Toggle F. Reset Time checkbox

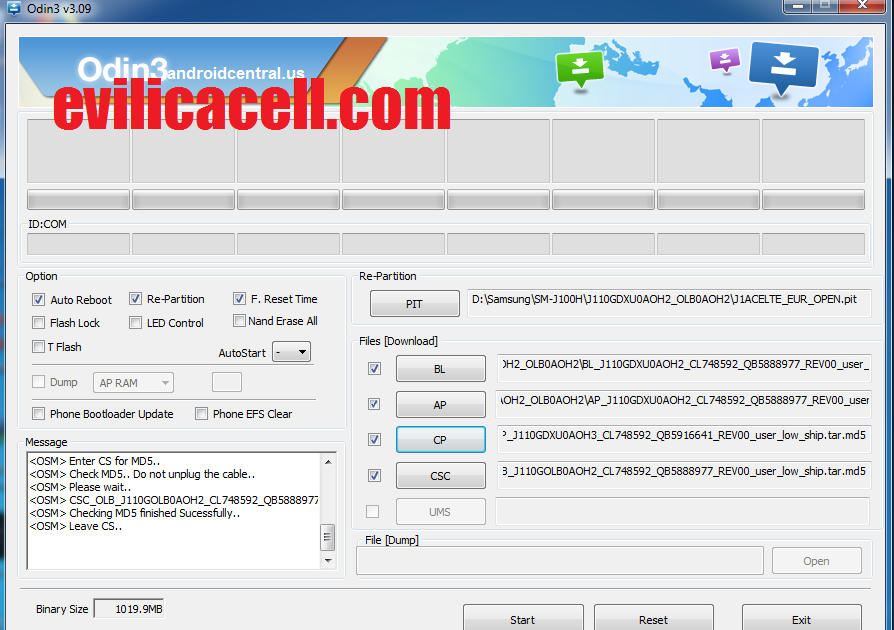pos(239,298)
